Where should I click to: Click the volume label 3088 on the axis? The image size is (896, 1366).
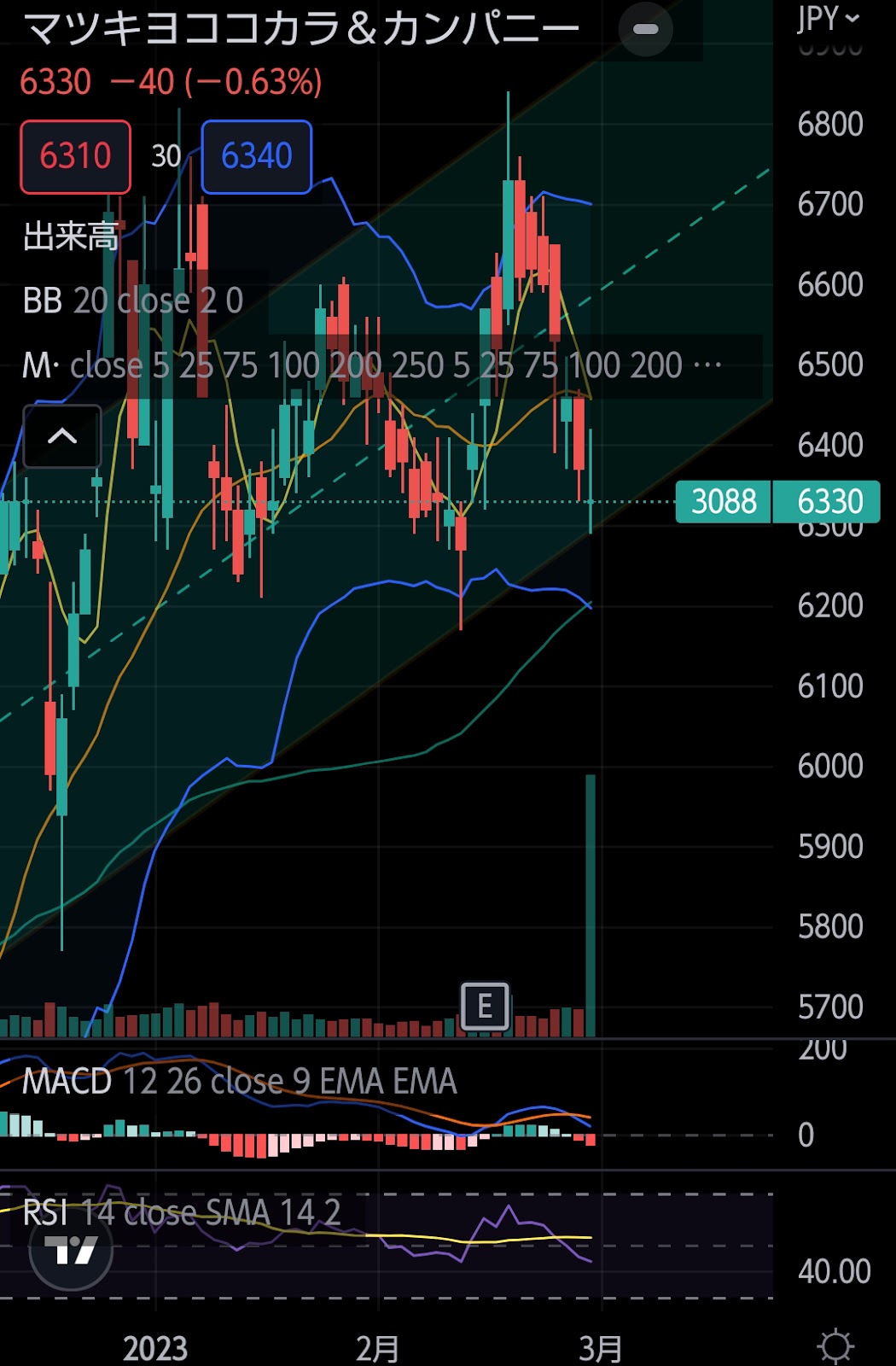[x=724, y=502]
